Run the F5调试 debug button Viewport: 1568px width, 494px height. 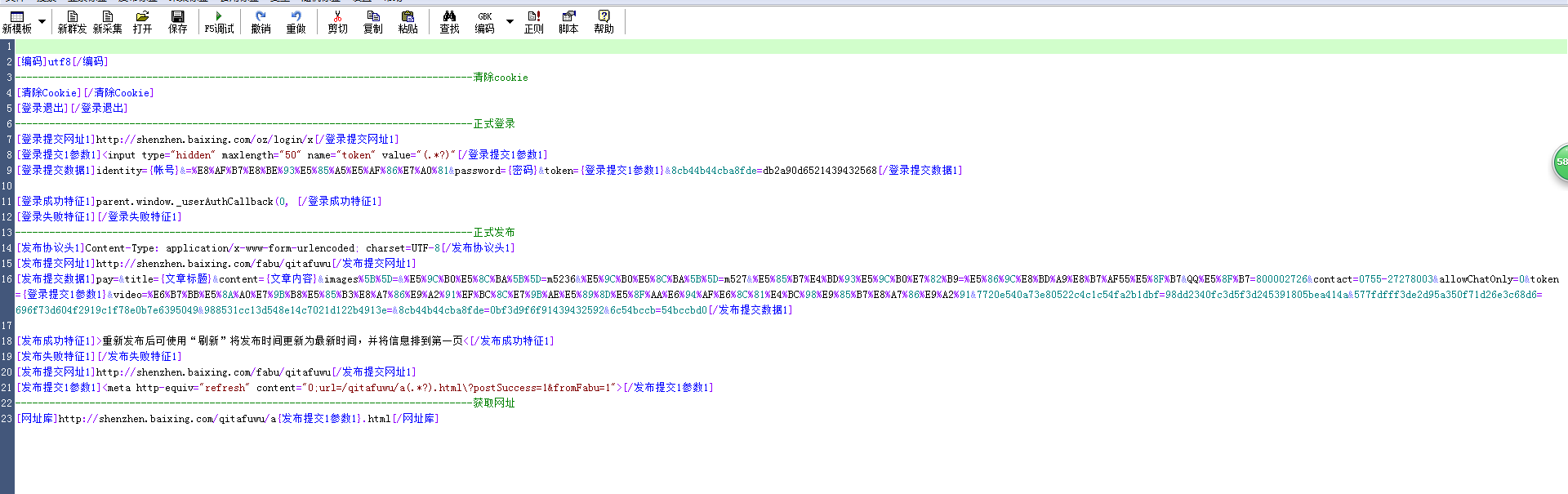coord(219,21)
